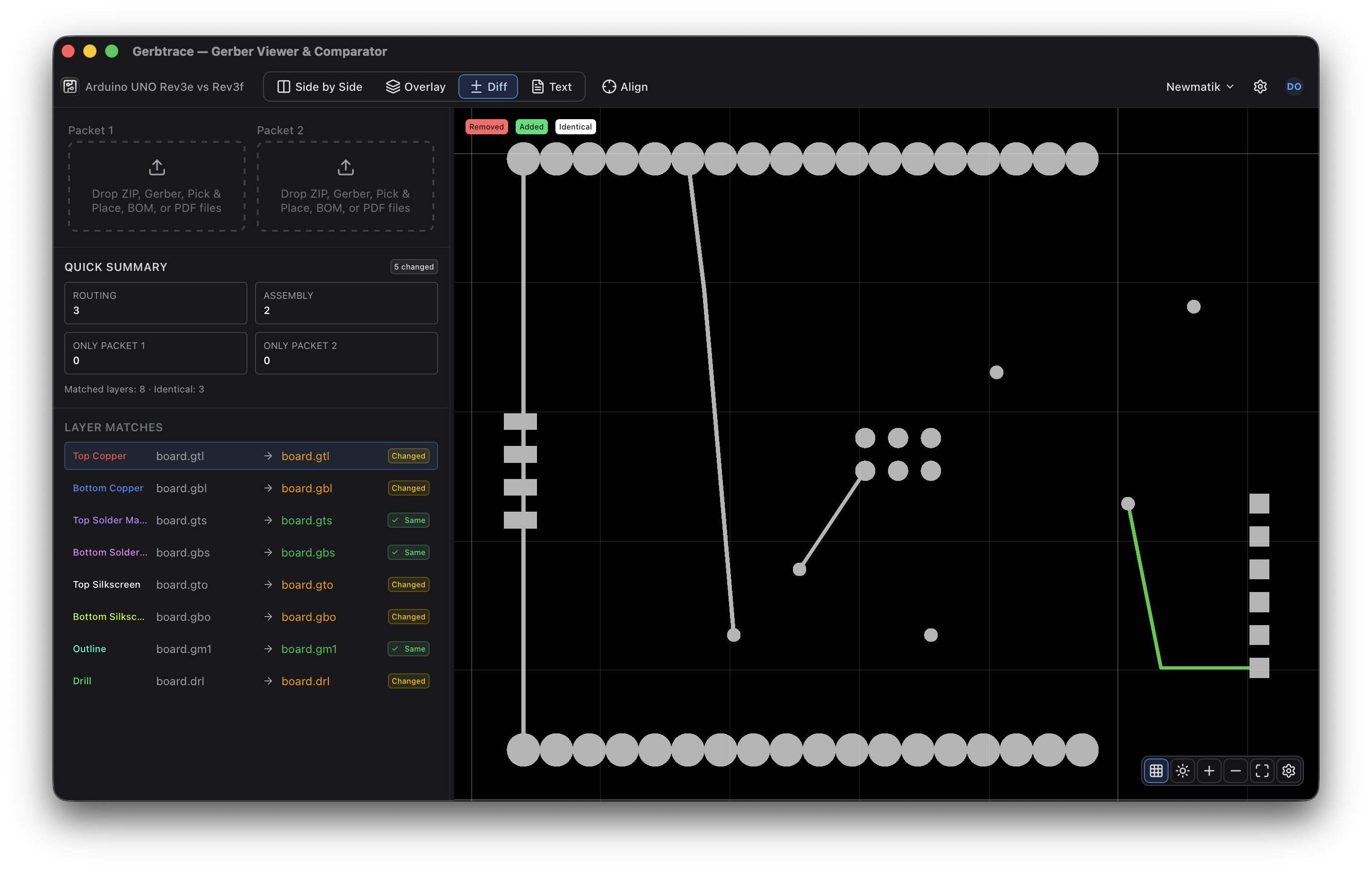Screen dimensions: 1372x871
Task: Open settings gear in top toolbar
Action: (x=1260, y=87)
